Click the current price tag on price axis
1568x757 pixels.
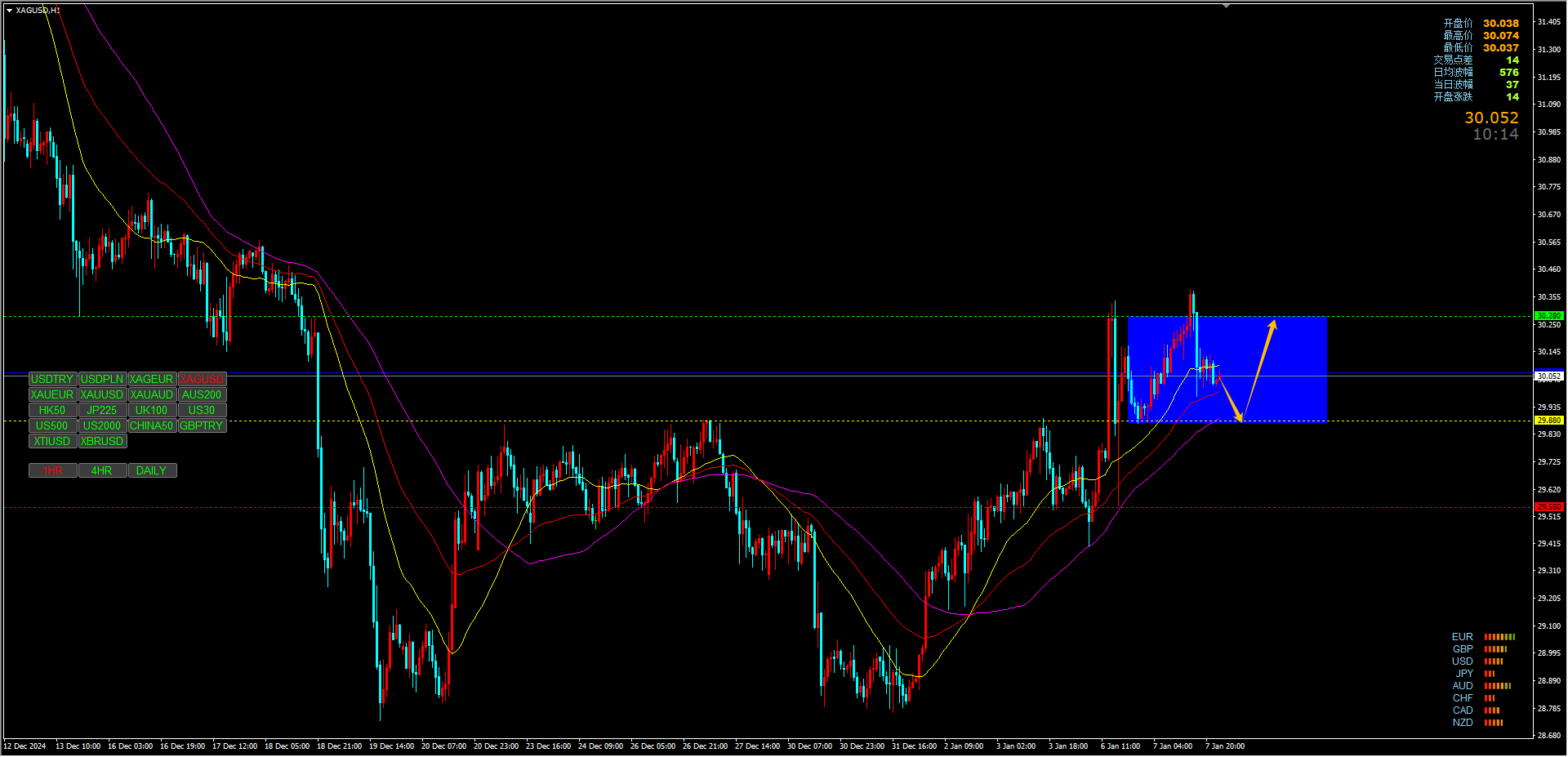(1548, 376)
